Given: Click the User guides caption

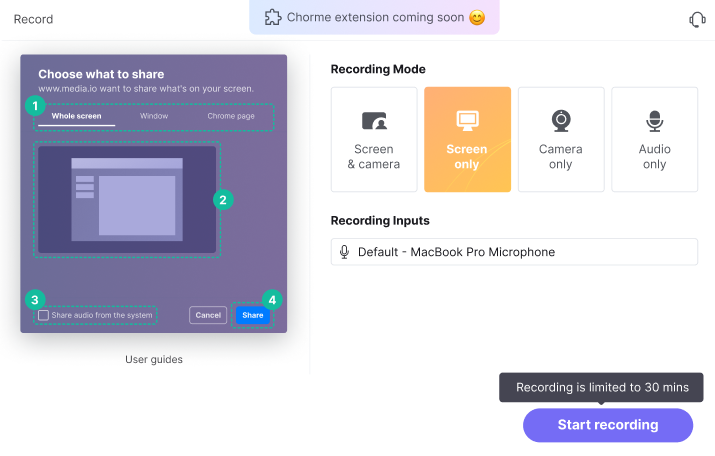Looking at the screenshot, I should click(154, 359).
